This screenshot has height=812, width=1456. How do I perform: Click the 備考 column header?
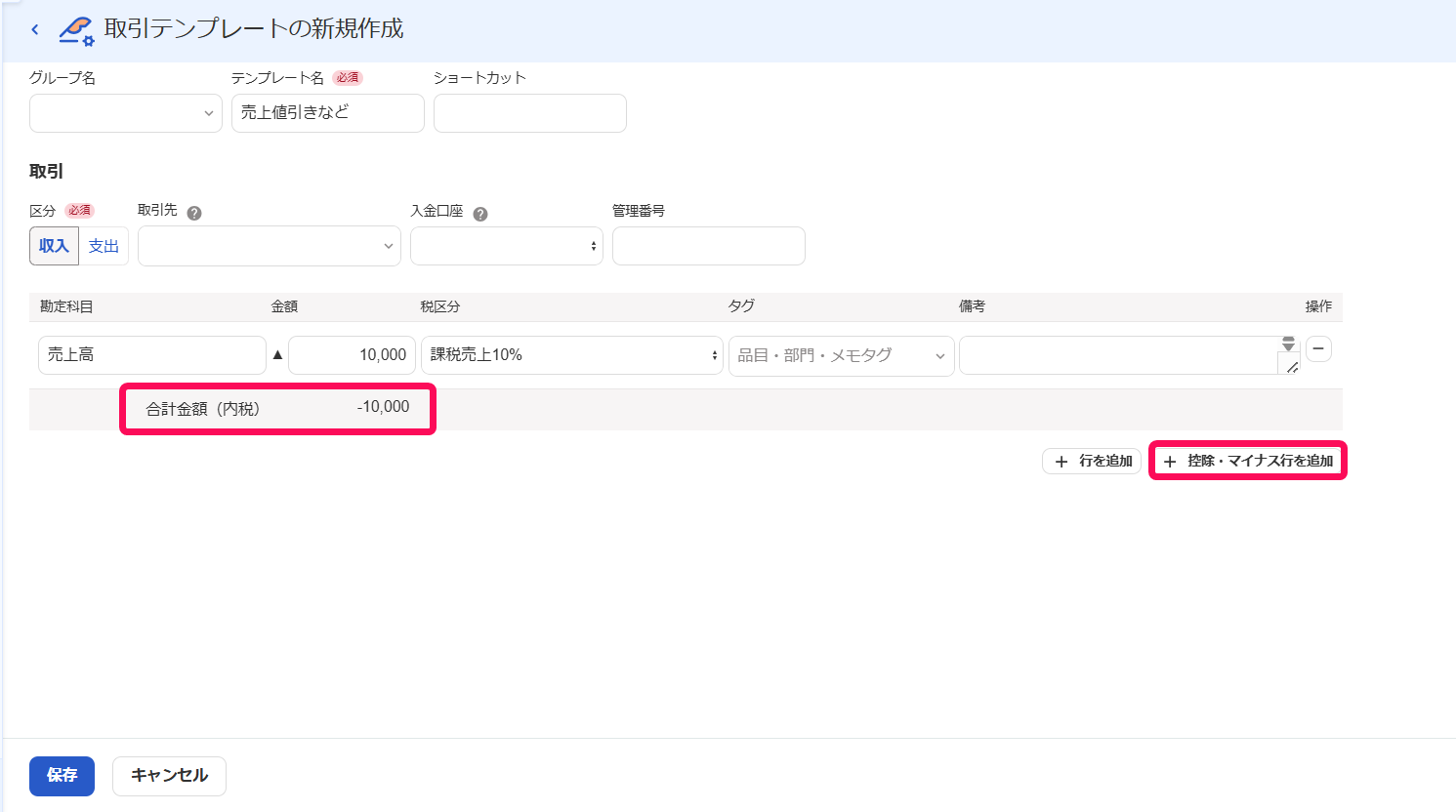(x=972, y=306)
